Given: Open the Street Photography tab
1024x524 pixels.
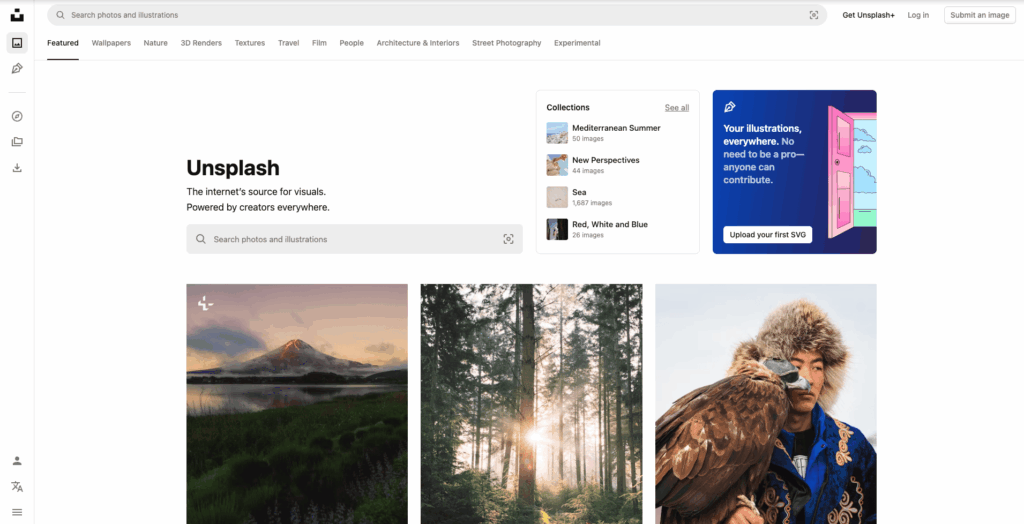Looking at the screenshot, I should pyautogui.click(x=507, y=43).
